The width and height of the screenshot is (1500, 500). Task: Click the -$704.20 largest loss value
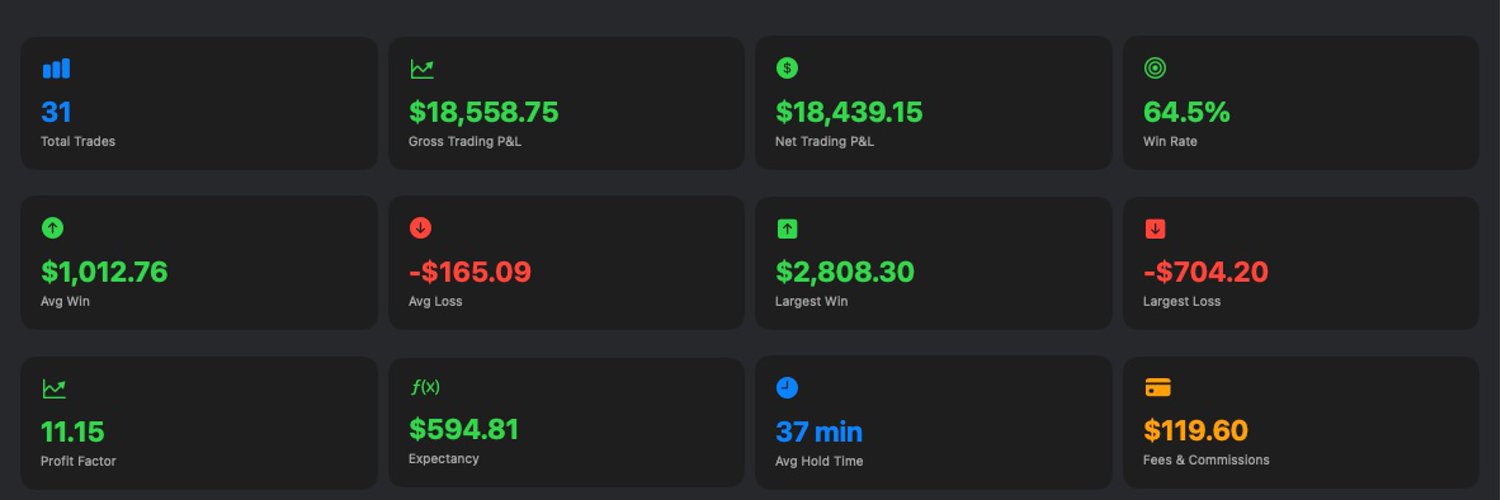click(x=1205, y=272)
